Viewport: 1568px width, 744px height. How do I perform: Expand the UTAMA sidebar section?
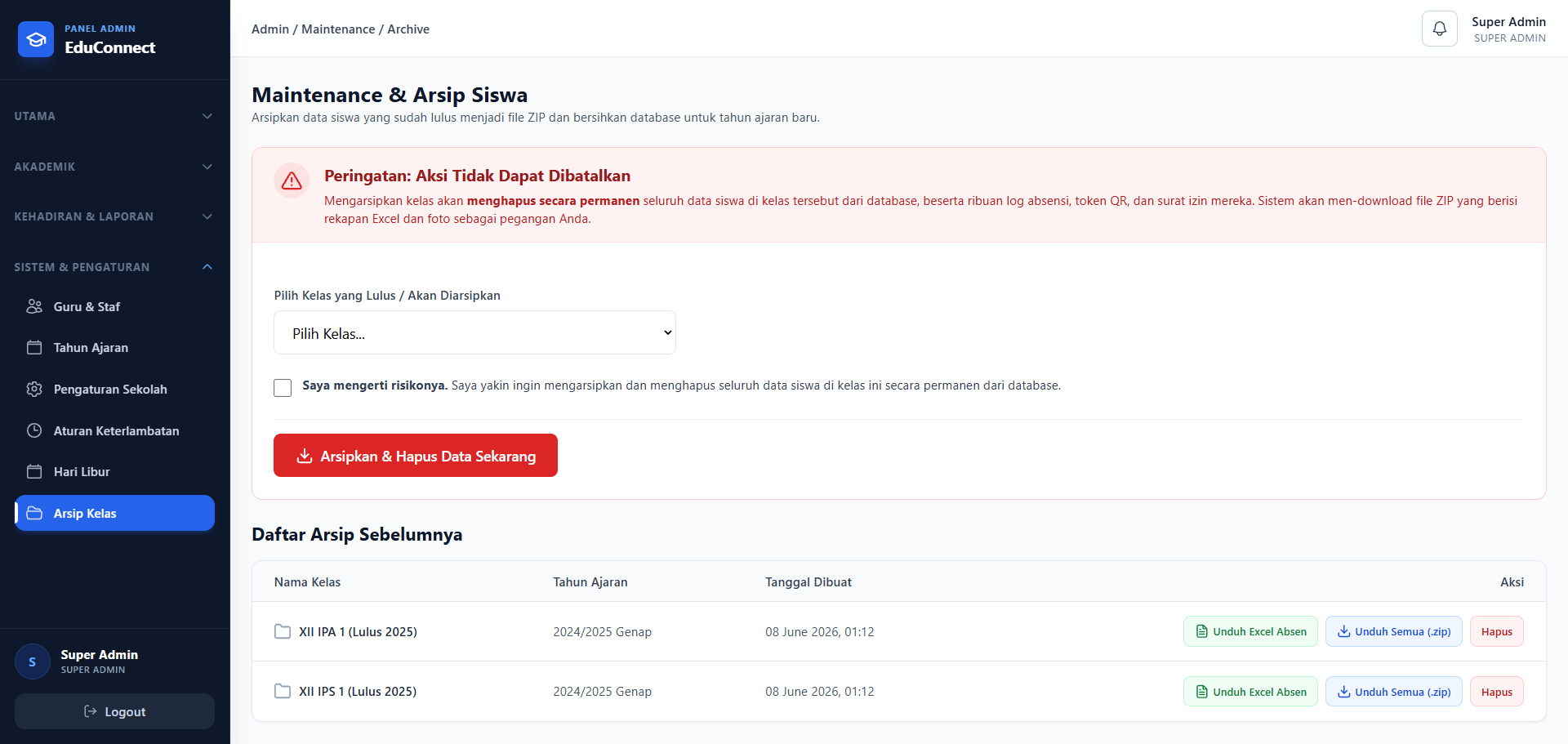click(114, 116)
